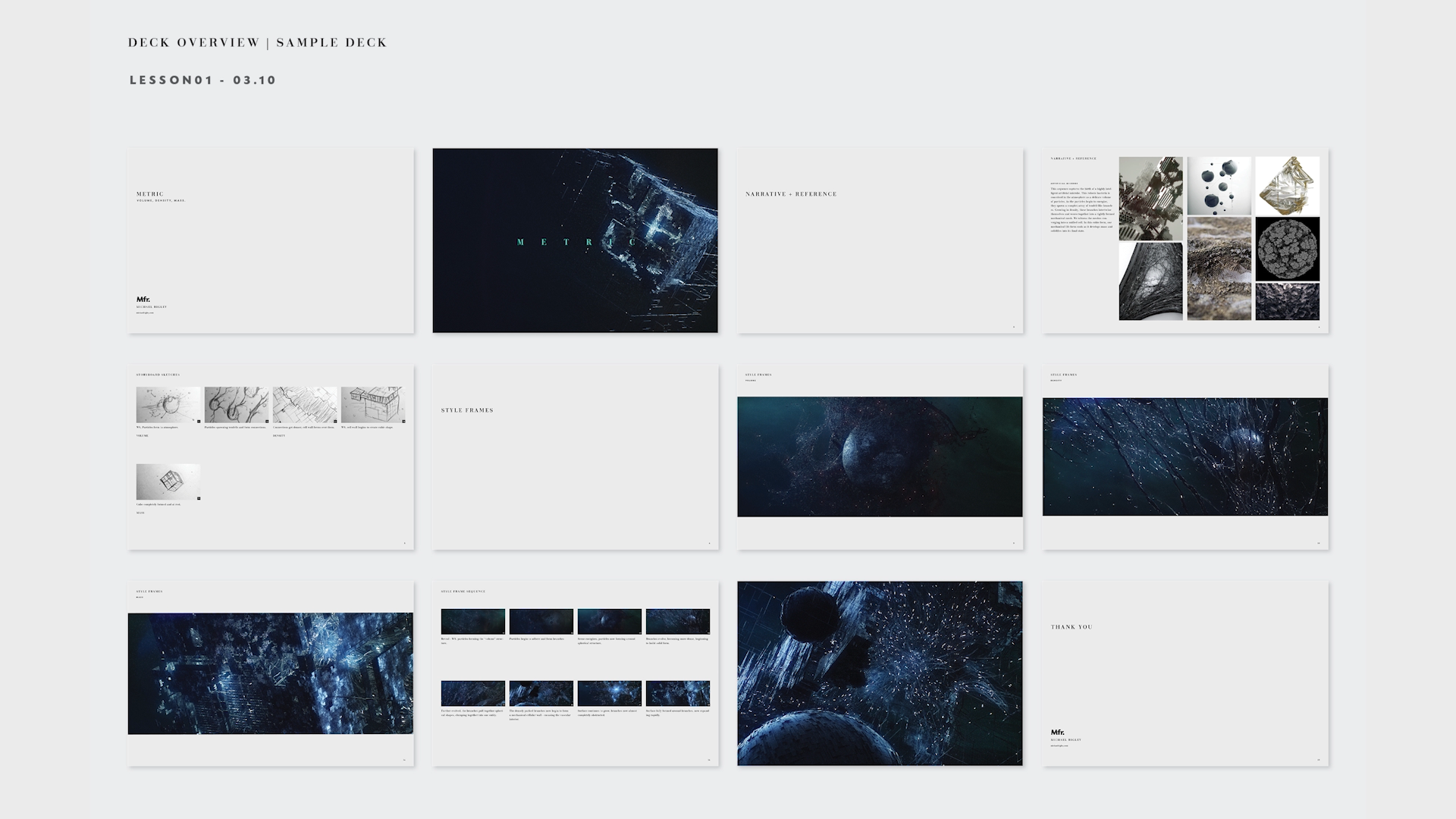Click the spherical bacteria style frame image
This screenshot has height=819, width=1456.
pyautogui.click(x=880, y=456)
